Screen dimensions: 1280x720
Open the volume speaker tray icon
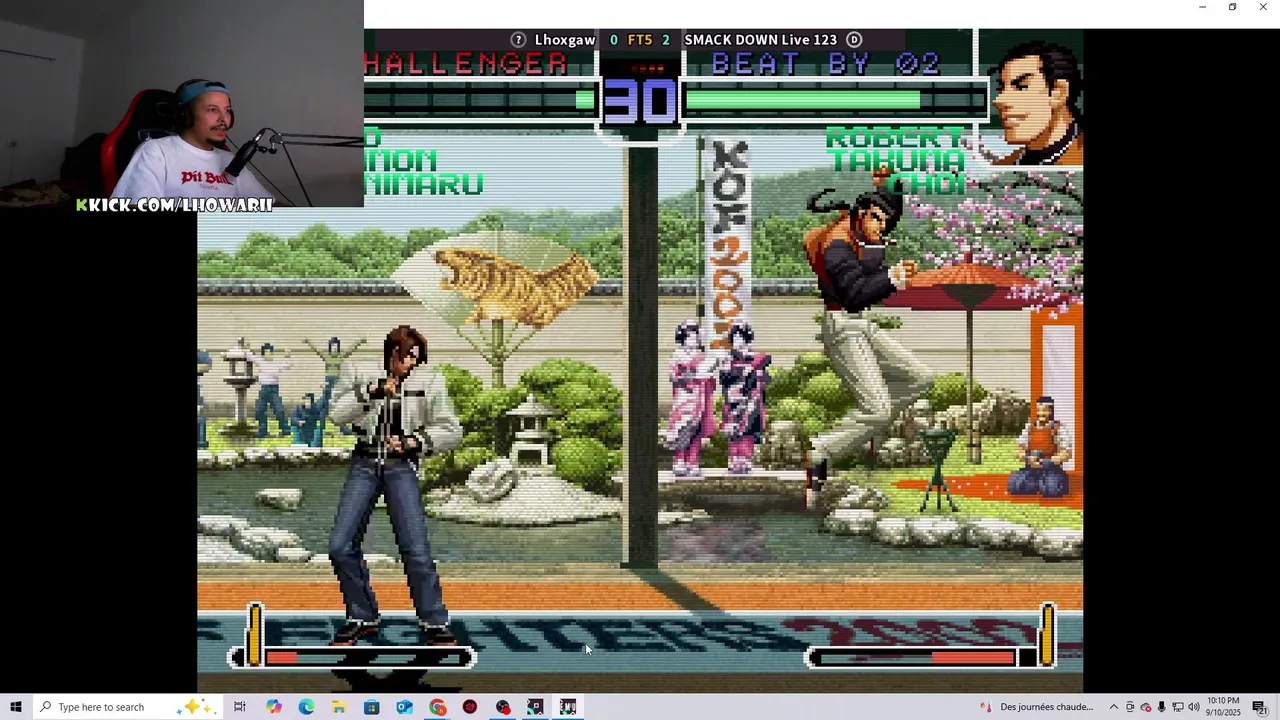1193,707
